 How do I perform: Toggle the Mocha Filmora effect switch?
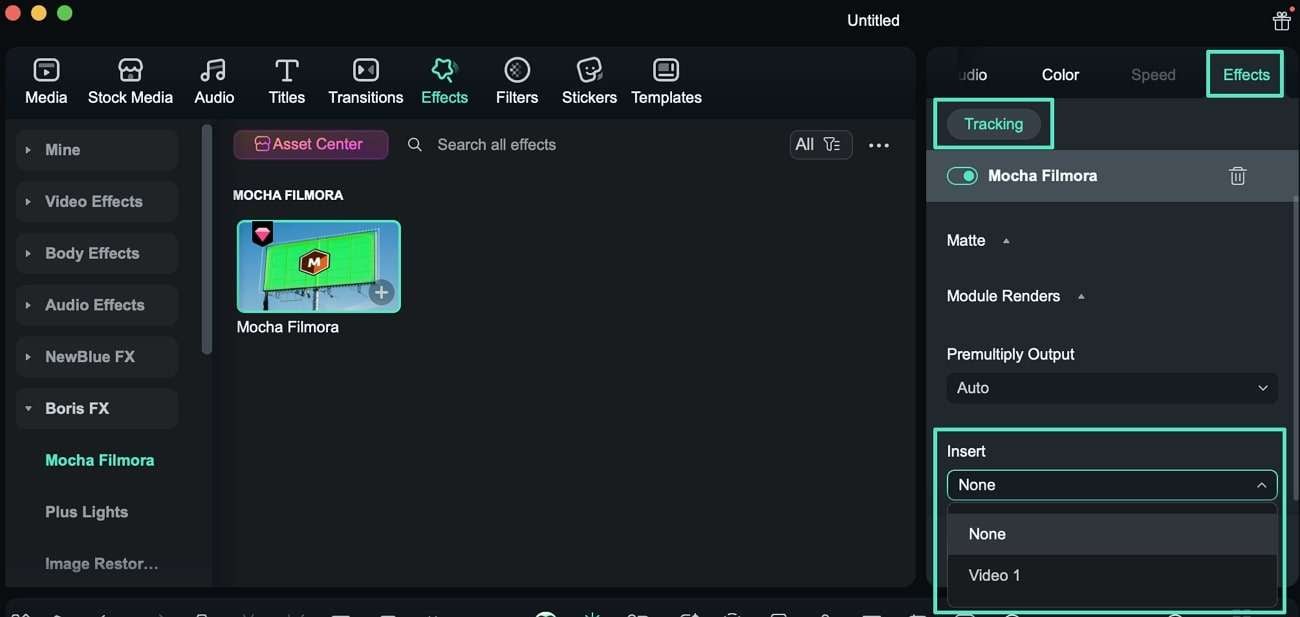tap(962, 176)
